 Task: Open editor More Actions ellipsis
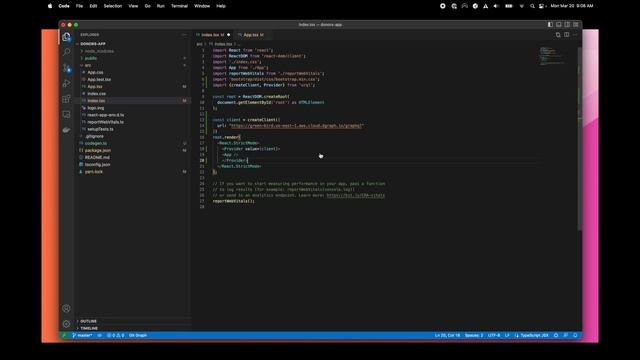click(575, 35)
